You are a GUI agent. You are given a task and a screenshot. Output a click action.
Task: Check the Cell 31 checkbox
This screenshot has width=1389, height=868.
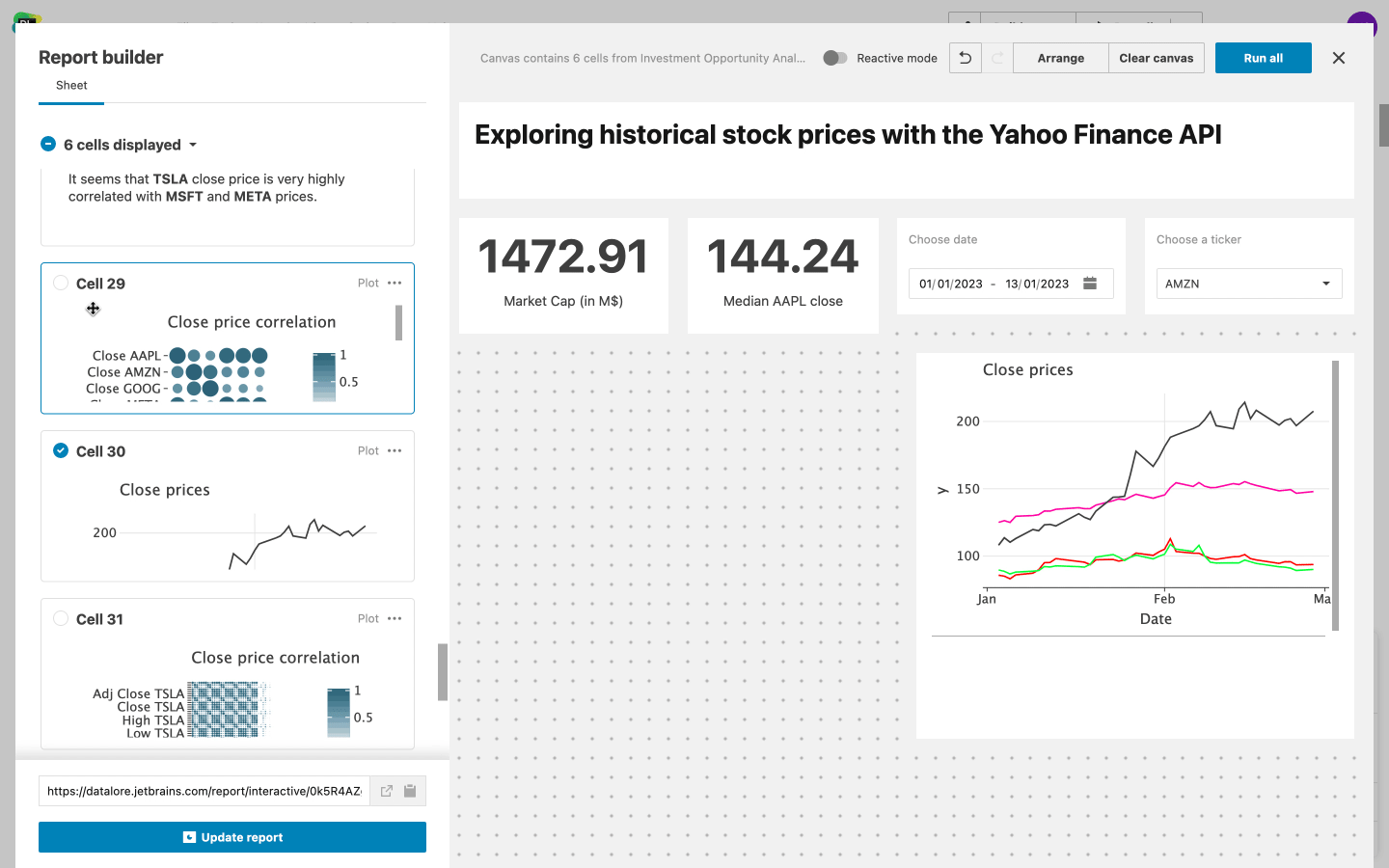[61, 619]
